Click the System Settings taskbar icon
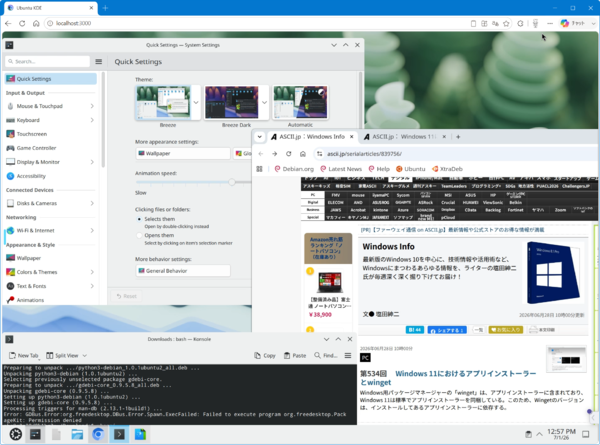The height and width of the screenshot is (445, 600). point(36,434)
